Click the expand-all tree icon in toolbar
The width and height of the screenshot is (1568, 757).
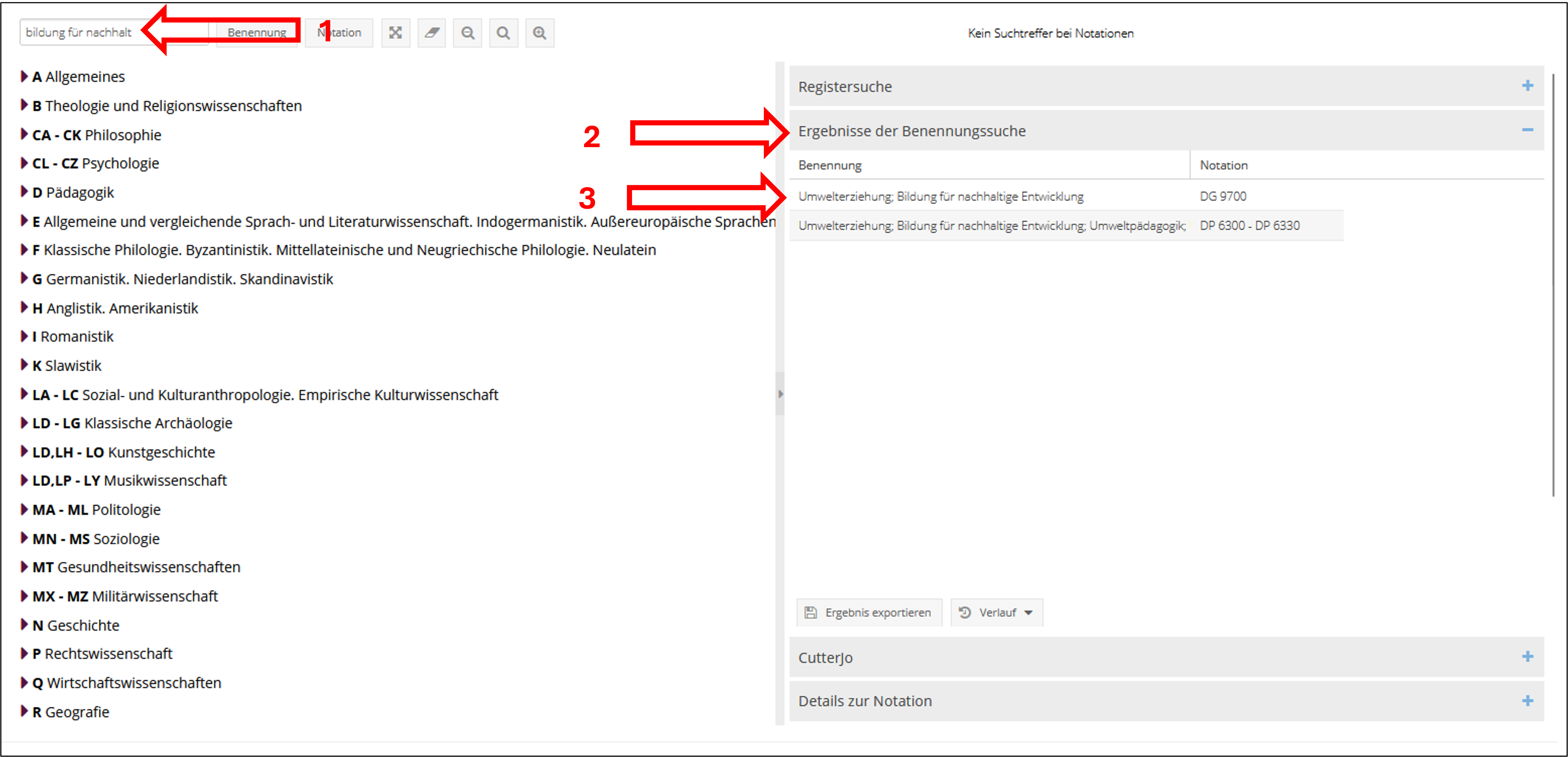[395, 33]
